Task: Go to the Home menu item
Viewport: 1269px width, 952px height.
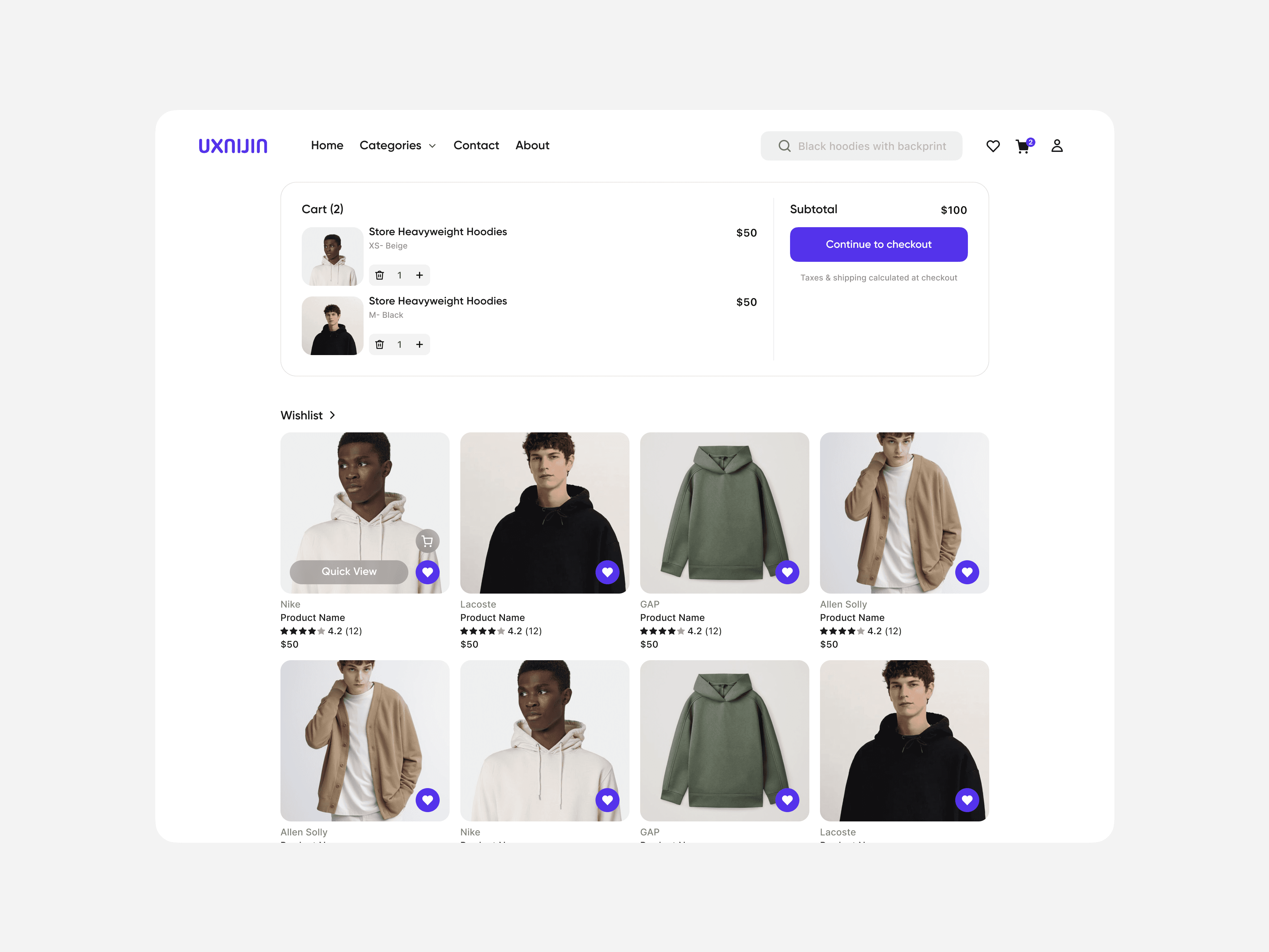Action: 327,146
